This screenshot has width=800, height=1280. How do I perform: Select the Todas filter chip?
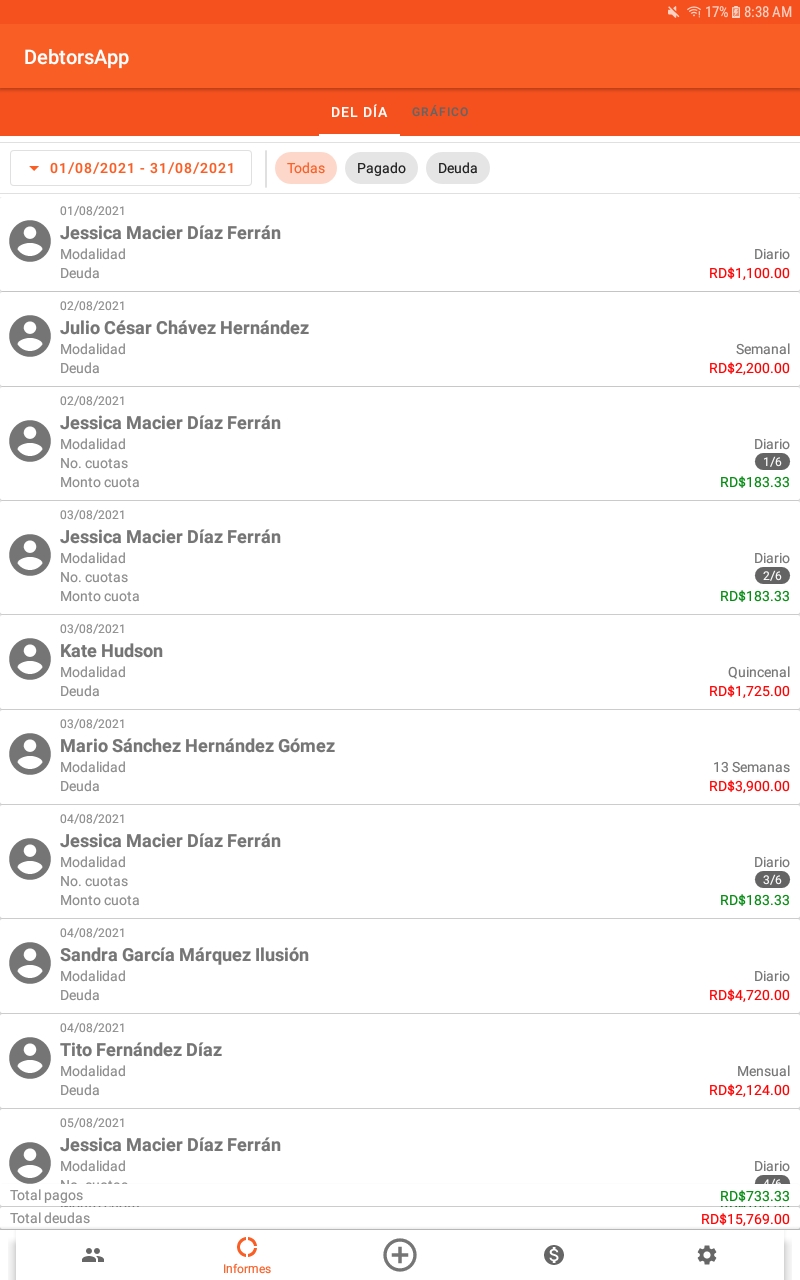[306, 168]
